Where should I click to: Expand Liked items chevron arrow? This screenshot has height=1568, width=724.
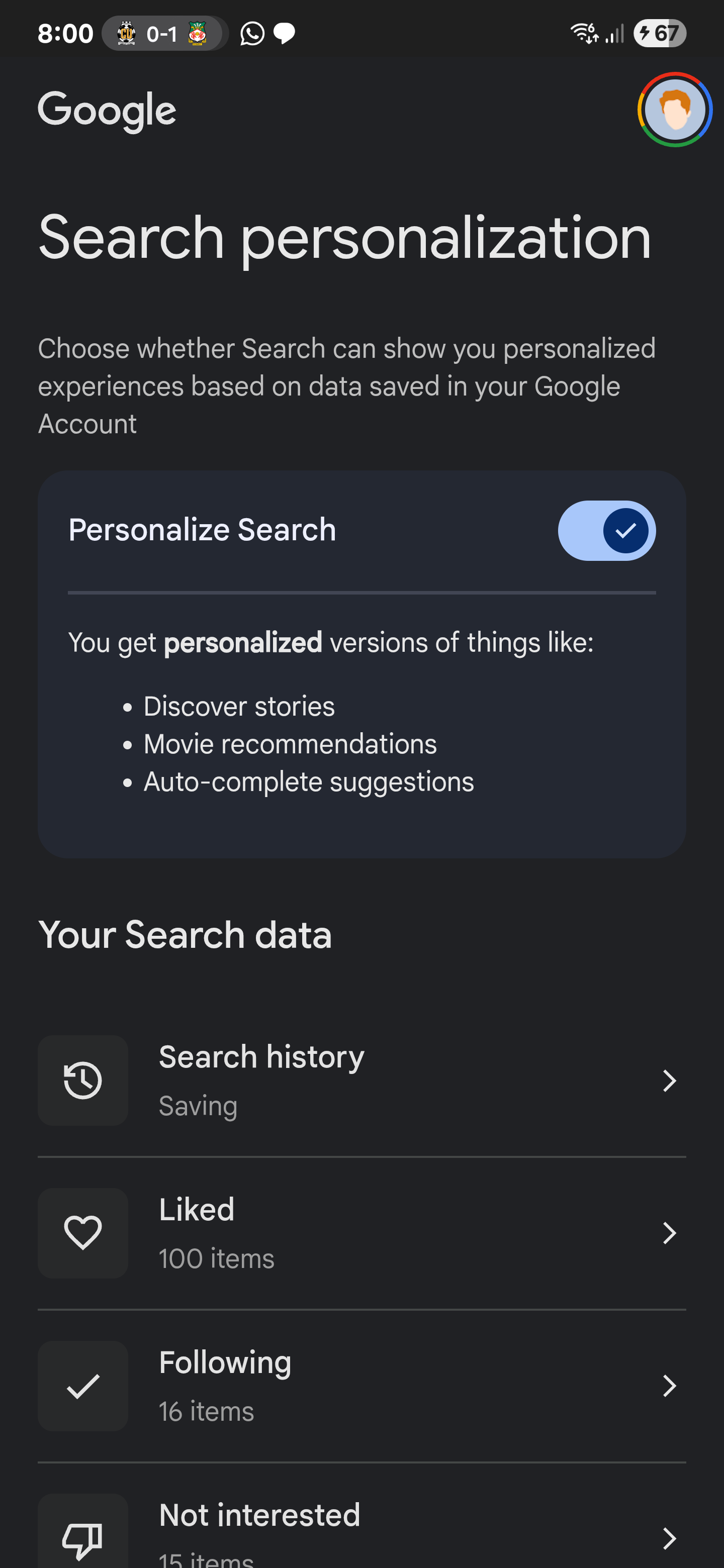[669, 1233]
